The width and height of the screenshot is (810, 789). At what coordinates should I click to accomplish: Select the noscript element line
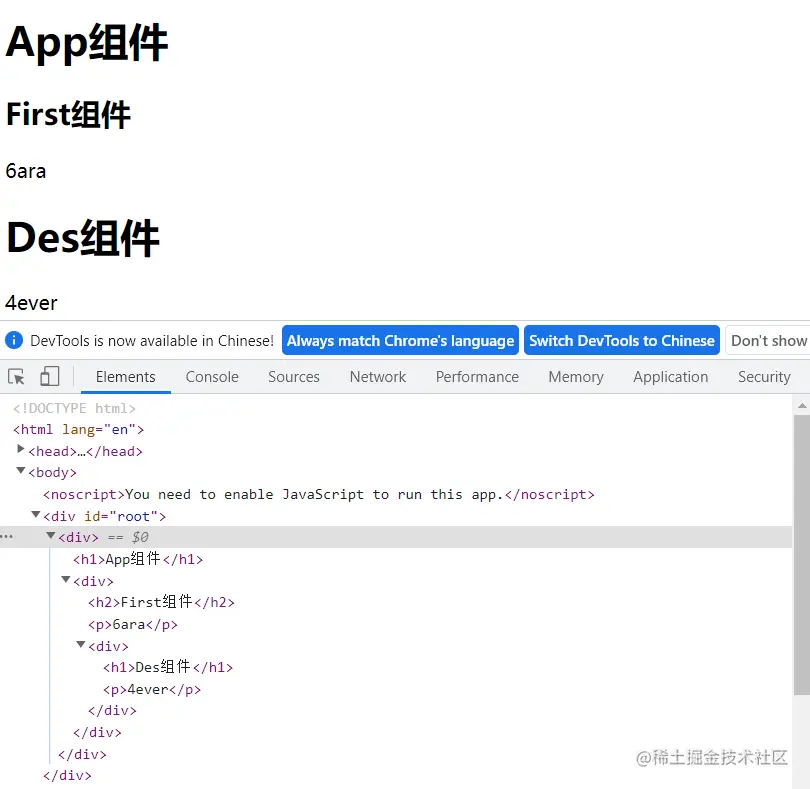tap(319, 494)
